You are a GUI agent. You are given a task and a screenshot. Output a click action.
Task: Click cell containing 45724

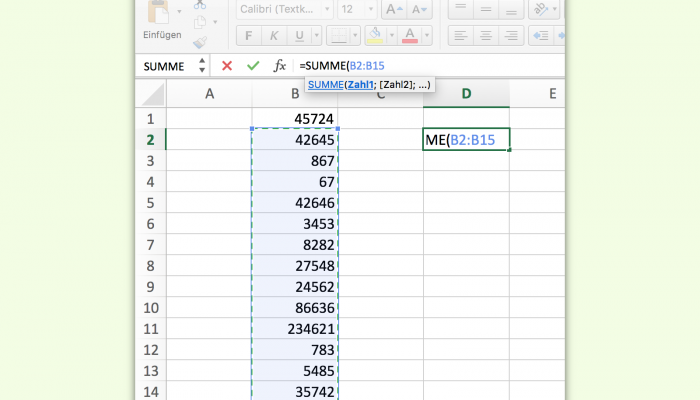(295, 119)
